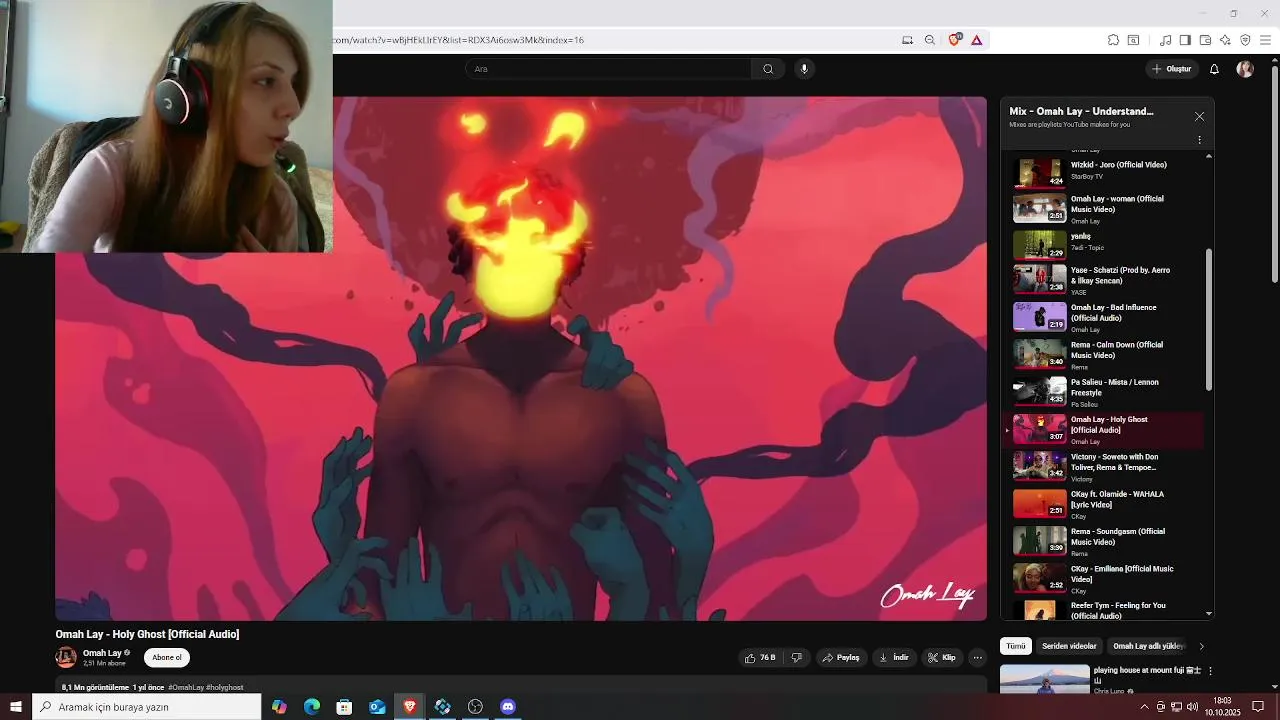Play Rema - Calm Down from the mix
Screen dimensions: 1280x720
click(1106, 355)
